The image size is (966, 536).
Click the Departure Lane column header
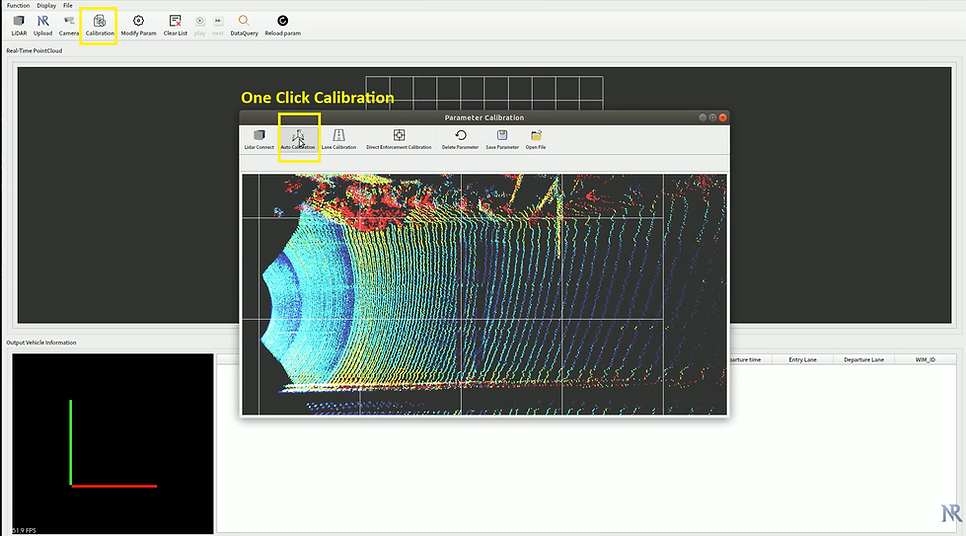[864, 360]
